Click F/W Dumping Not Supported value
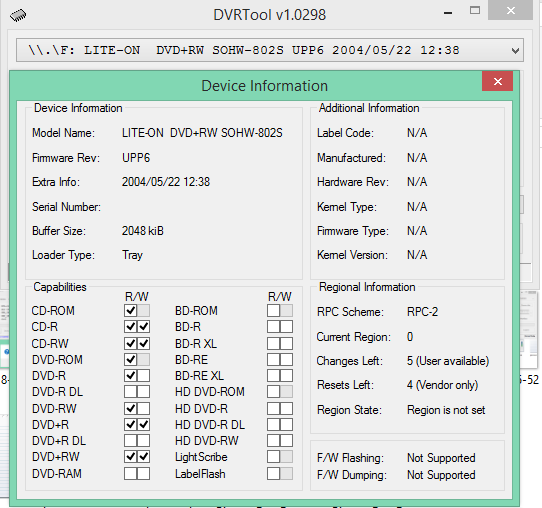The image size is (542, 508). coord(441,475)
